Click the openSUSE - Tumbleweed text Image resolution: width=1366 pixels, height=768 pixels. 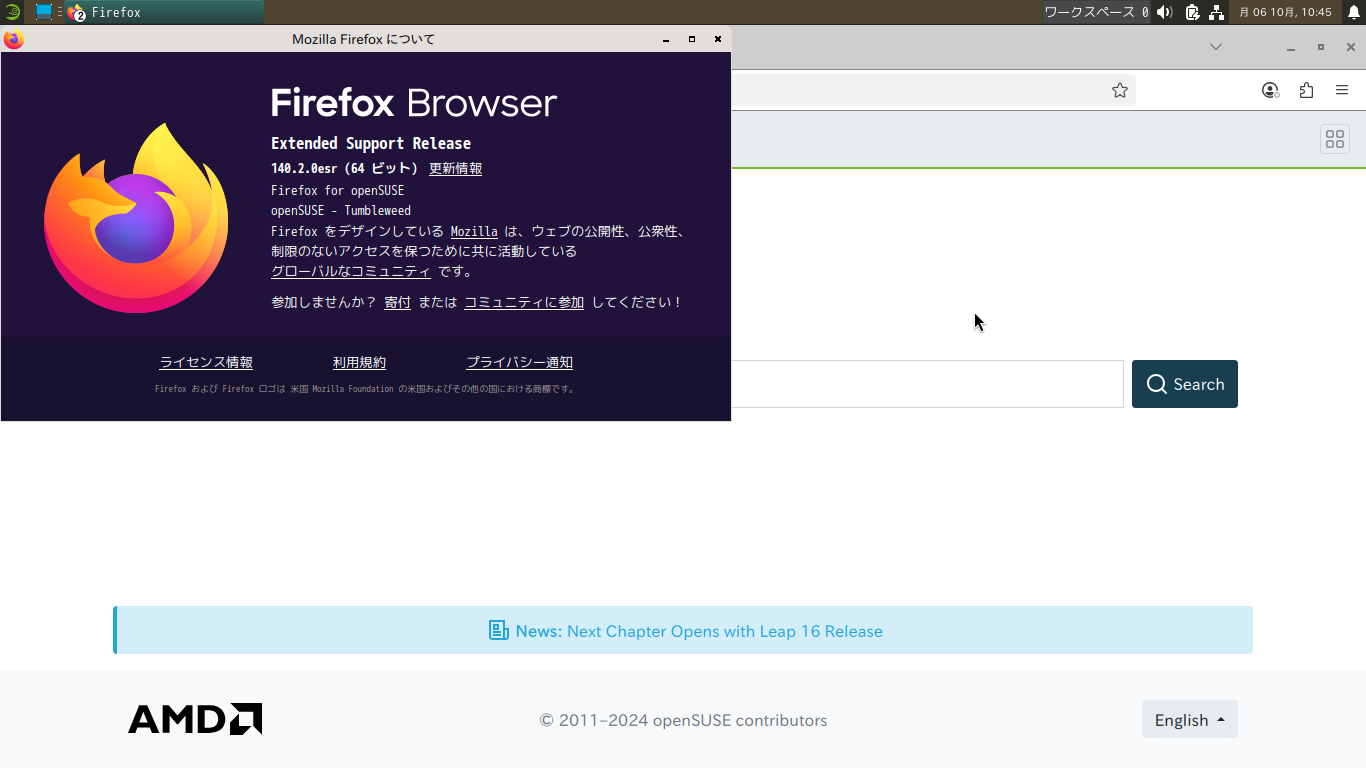[341, 211]
